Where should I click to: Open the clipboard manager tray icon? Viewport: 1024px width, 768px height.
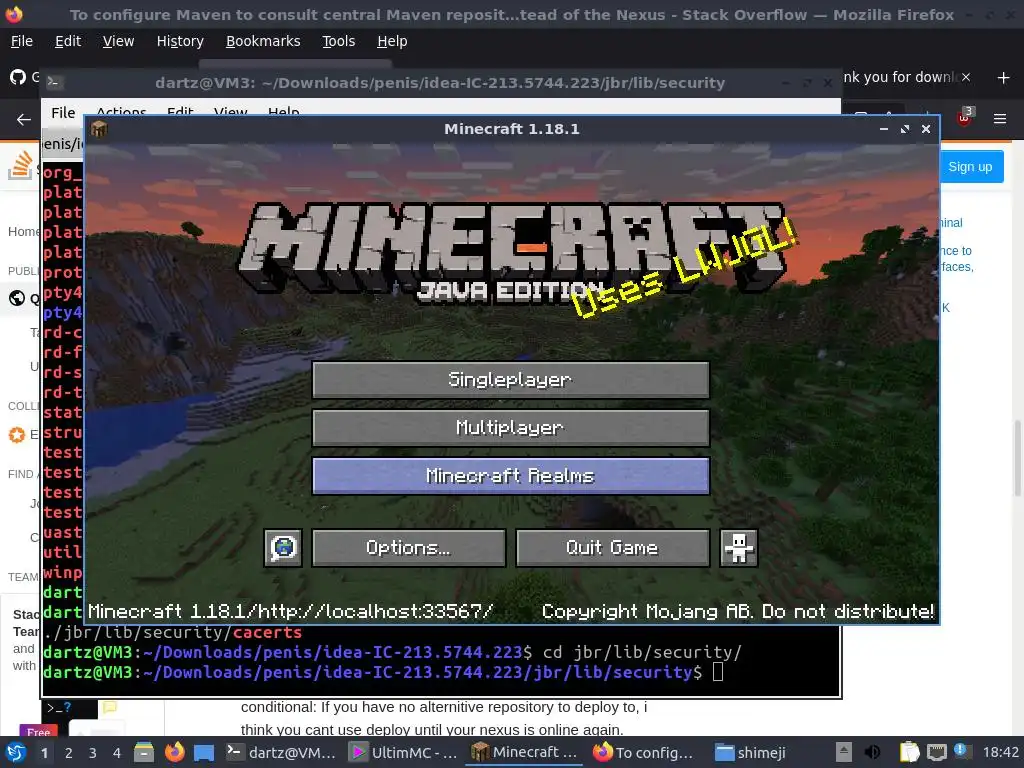[x=909, y=752]
